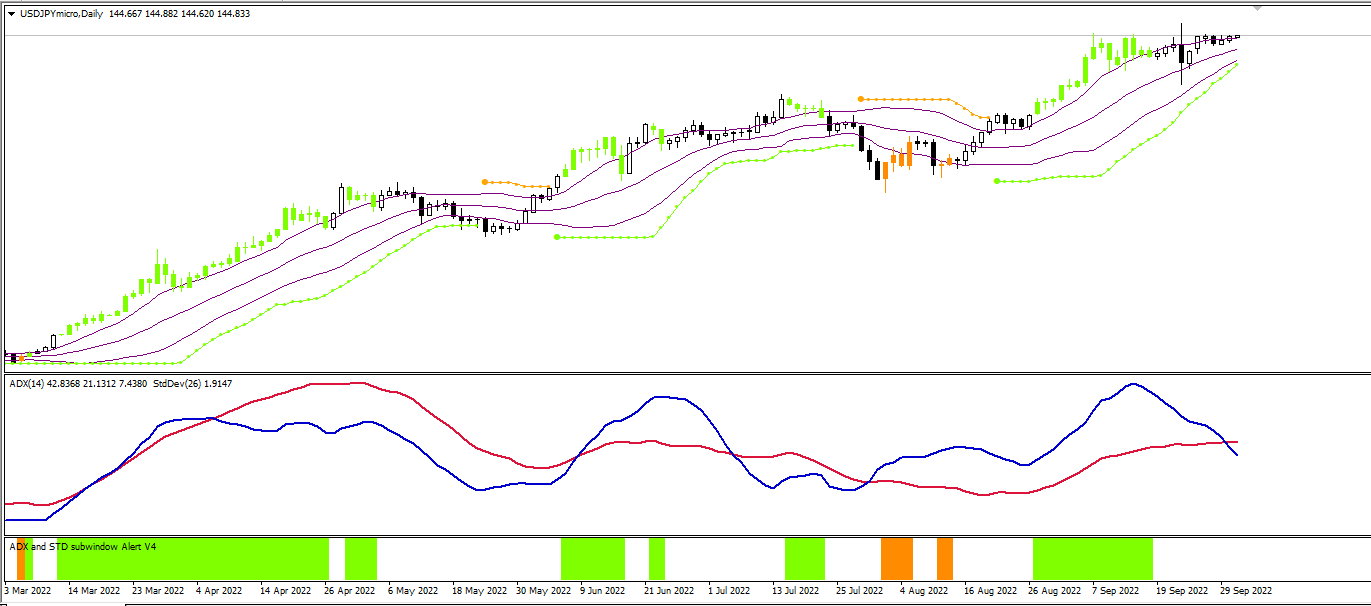1371x606 pixels.
Task: Click the 29 Sep 2022 date label
Action: (1245, 591)
